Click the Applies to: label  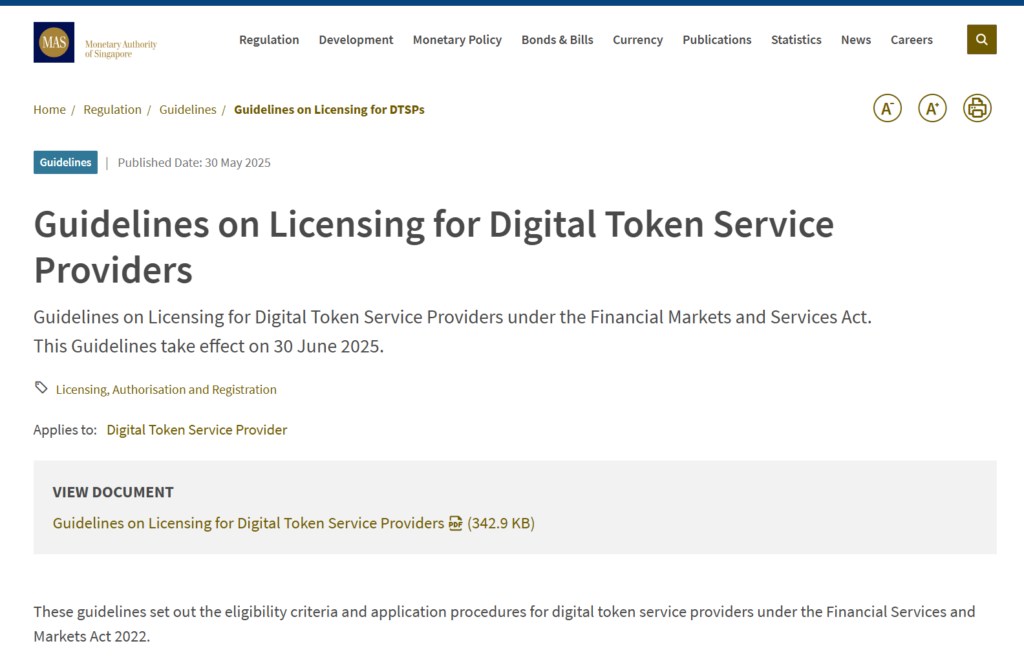[x=65, y=430]
